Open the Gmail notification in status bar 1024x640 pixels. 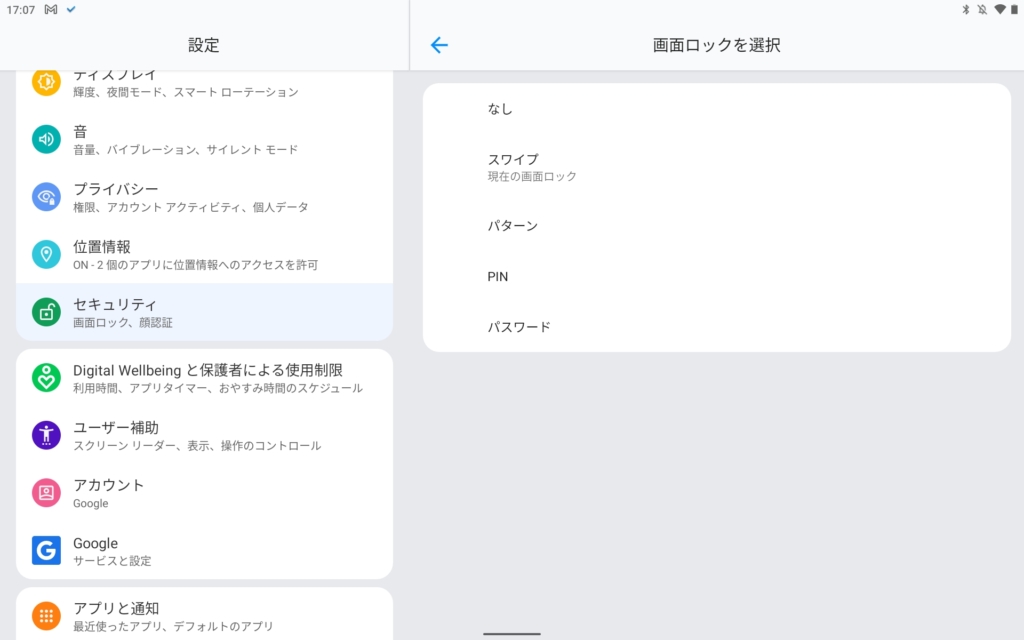(x=51, y=9)
